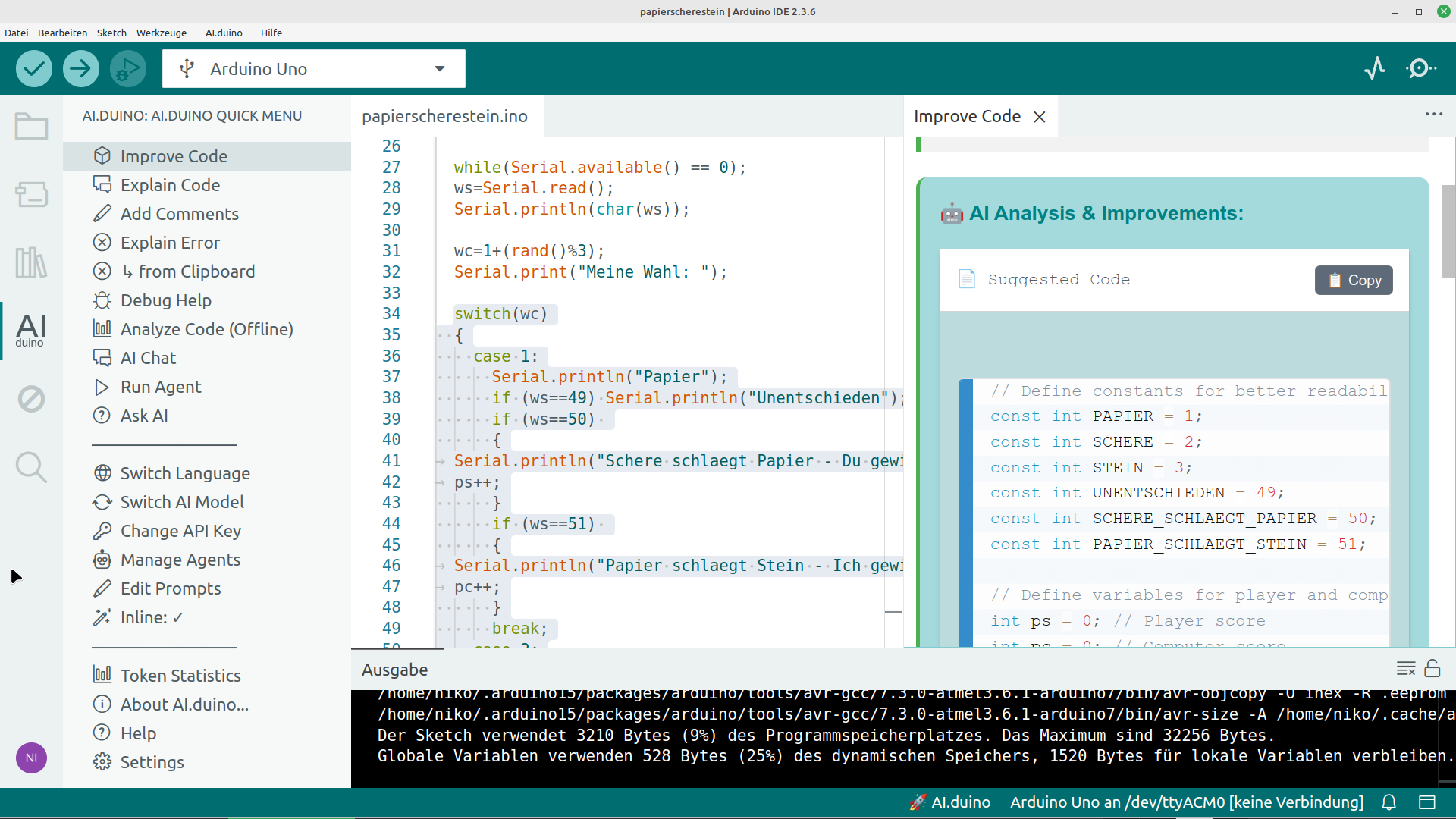Open the Search sidebar icon
This screenshot has height=819, width=1456.
point(31,467)
